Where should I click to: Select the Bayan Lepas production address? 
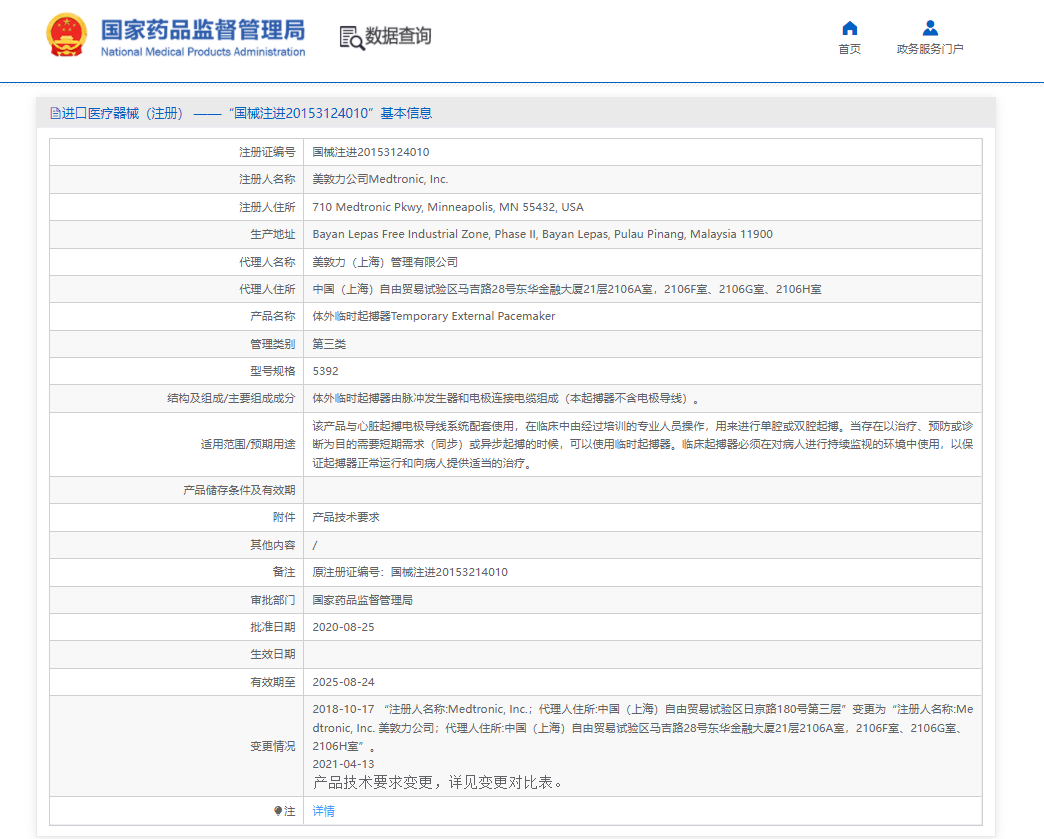(543, 234)
